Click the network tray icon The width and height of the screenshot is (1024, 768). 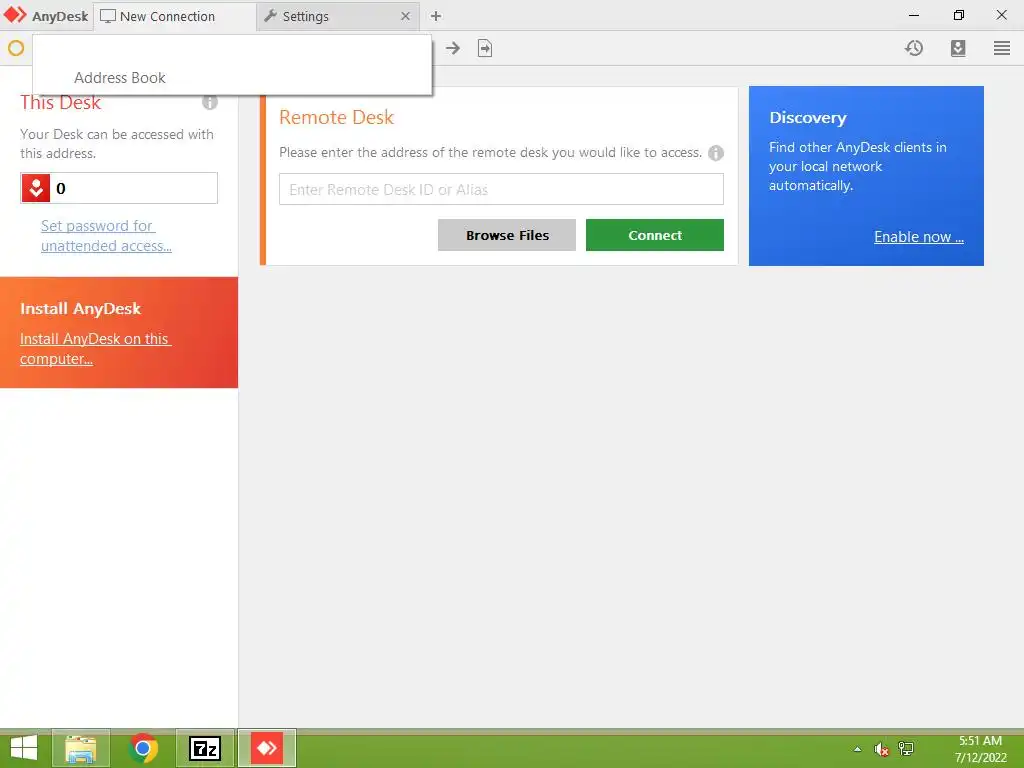click(906, 749)
